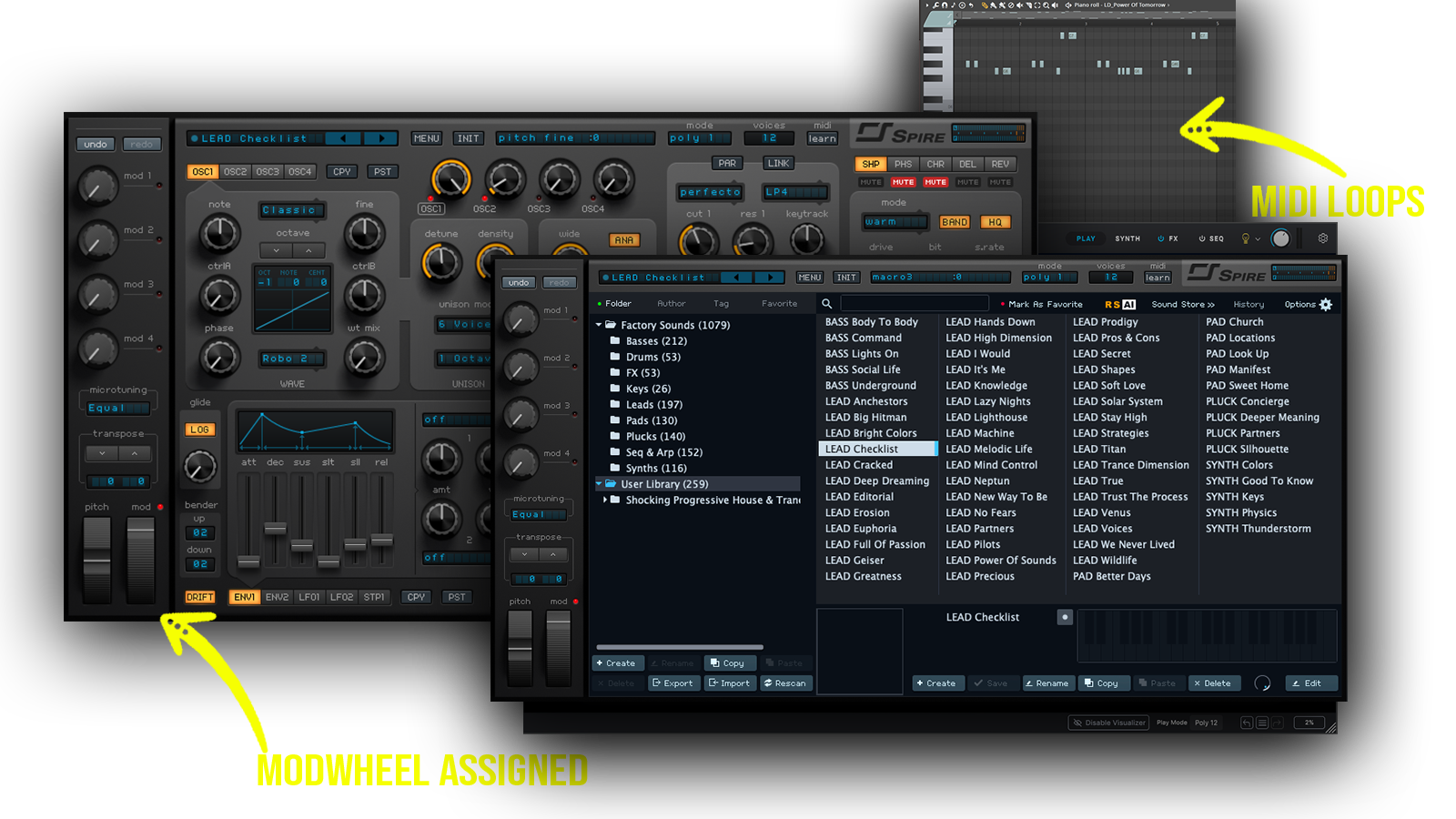1456x819 pixels.
Task: Collapse the Factory Sounds (1079) folder
Action: pyautogui.click(x=599, y=325)
